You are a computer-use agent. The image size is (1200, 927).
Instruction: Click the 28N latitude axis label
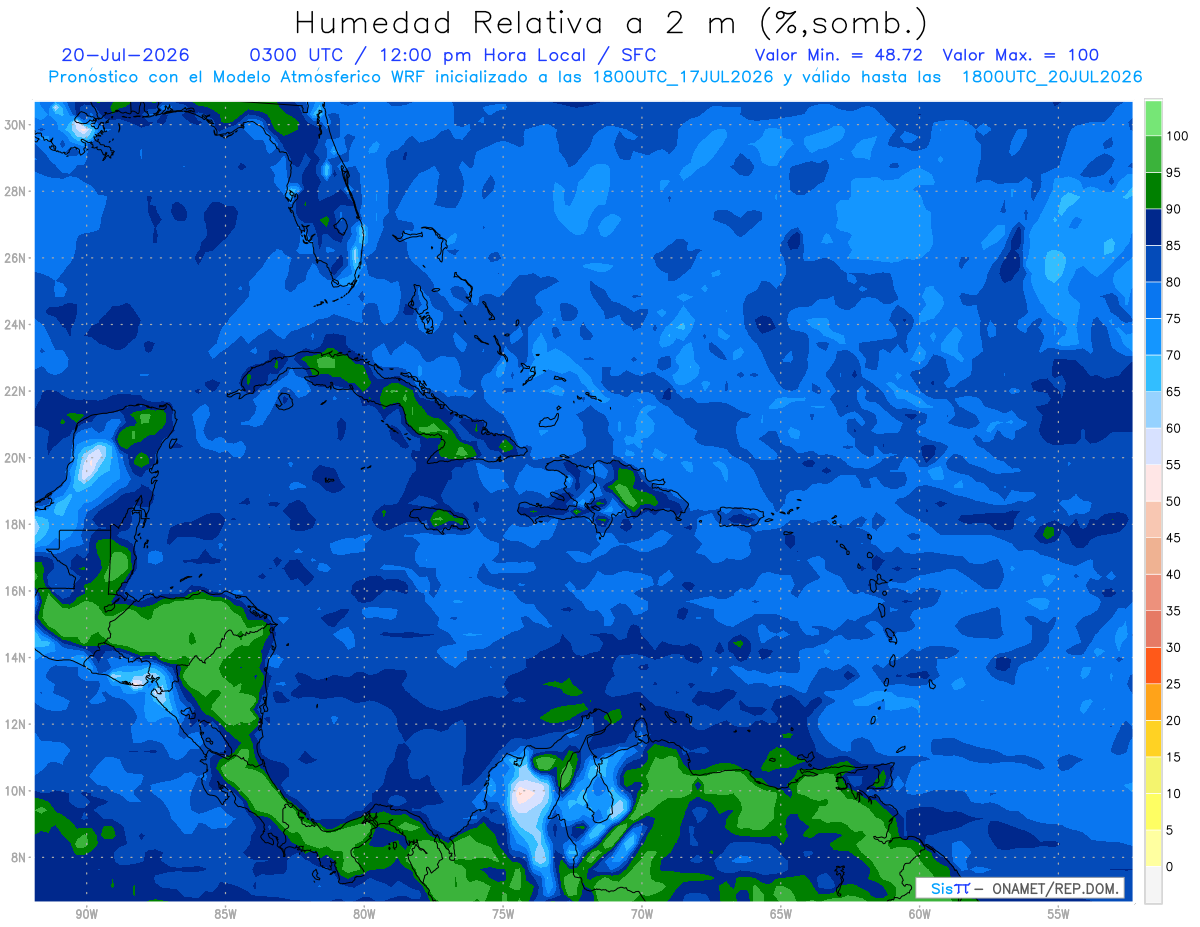click(16, 191)
